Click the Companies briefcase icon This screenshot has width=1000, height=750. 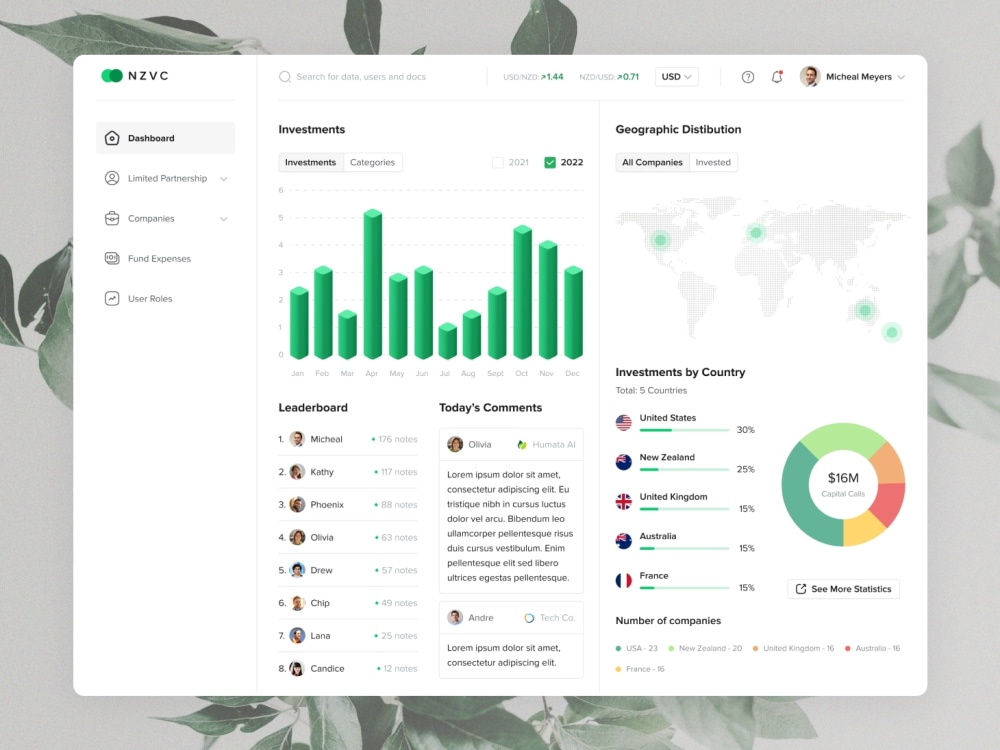click(x=112, y=218)
